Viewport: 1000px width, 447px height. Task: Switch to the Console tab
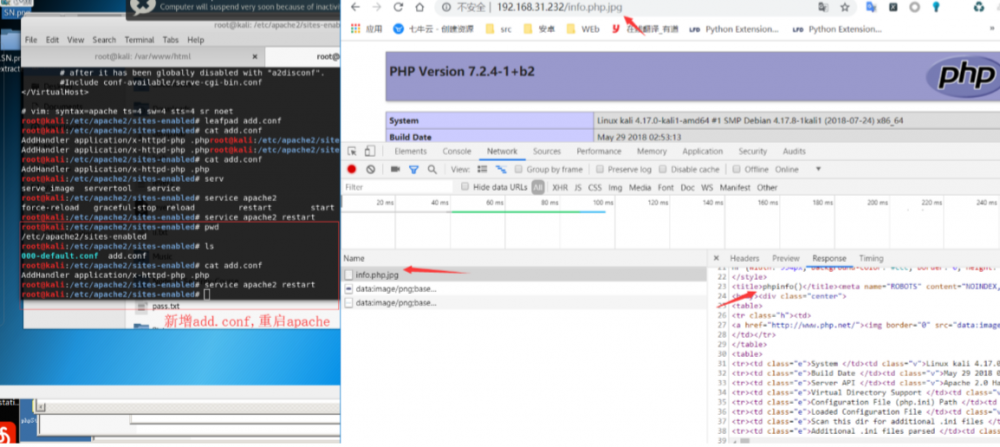457,151
